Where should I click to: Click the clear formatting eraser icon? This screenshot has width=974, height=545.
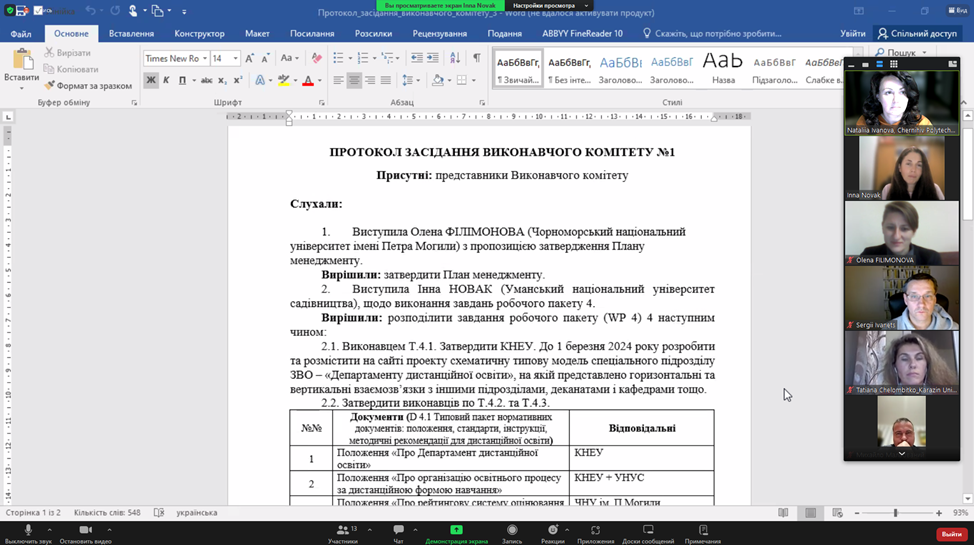pos(317,58)
